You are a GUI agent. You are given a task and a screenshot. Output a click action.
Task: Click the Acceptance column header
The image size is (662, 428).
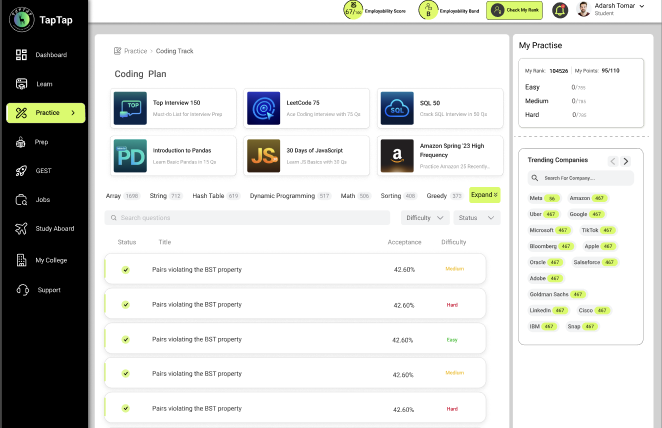(404, 242)
